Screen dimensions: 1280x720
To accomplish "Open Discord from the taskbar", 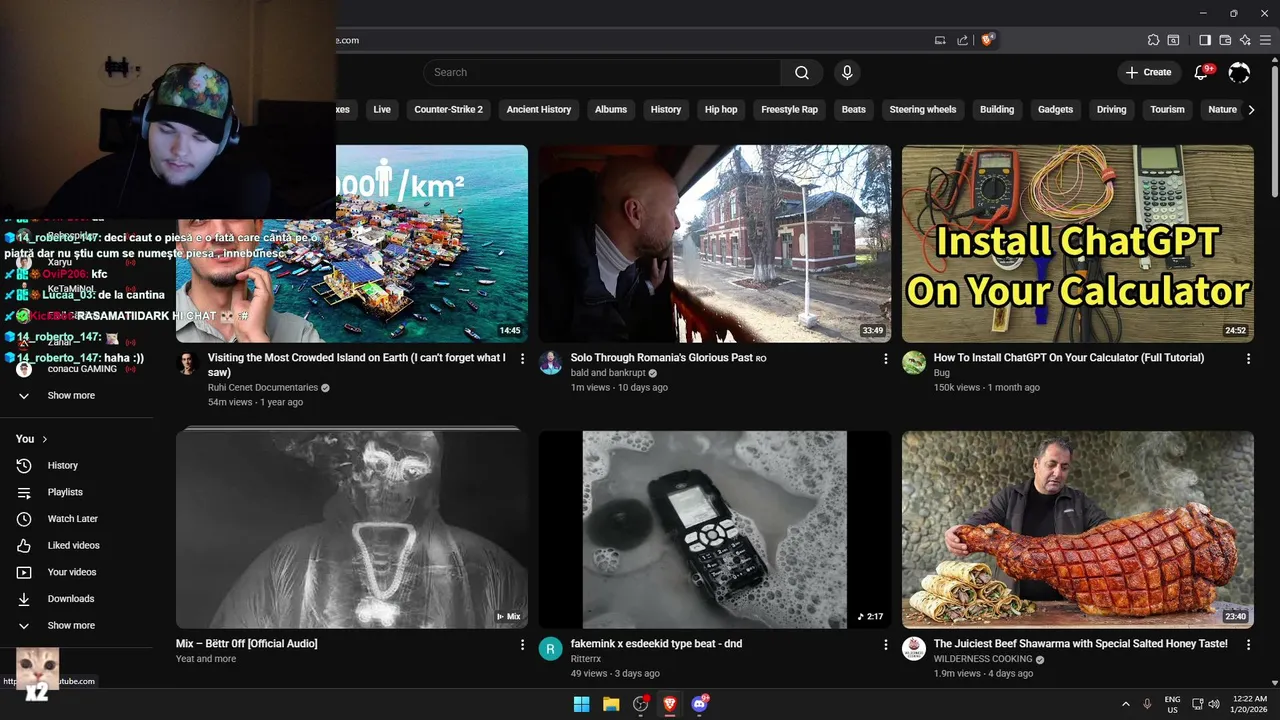I will tap(699, 704).
